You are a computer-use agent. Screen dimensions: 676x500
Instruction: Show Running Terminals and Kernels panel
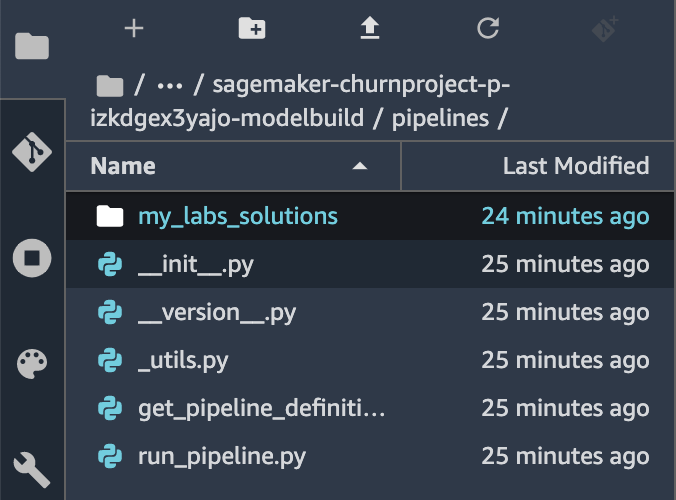coord(32,258)
